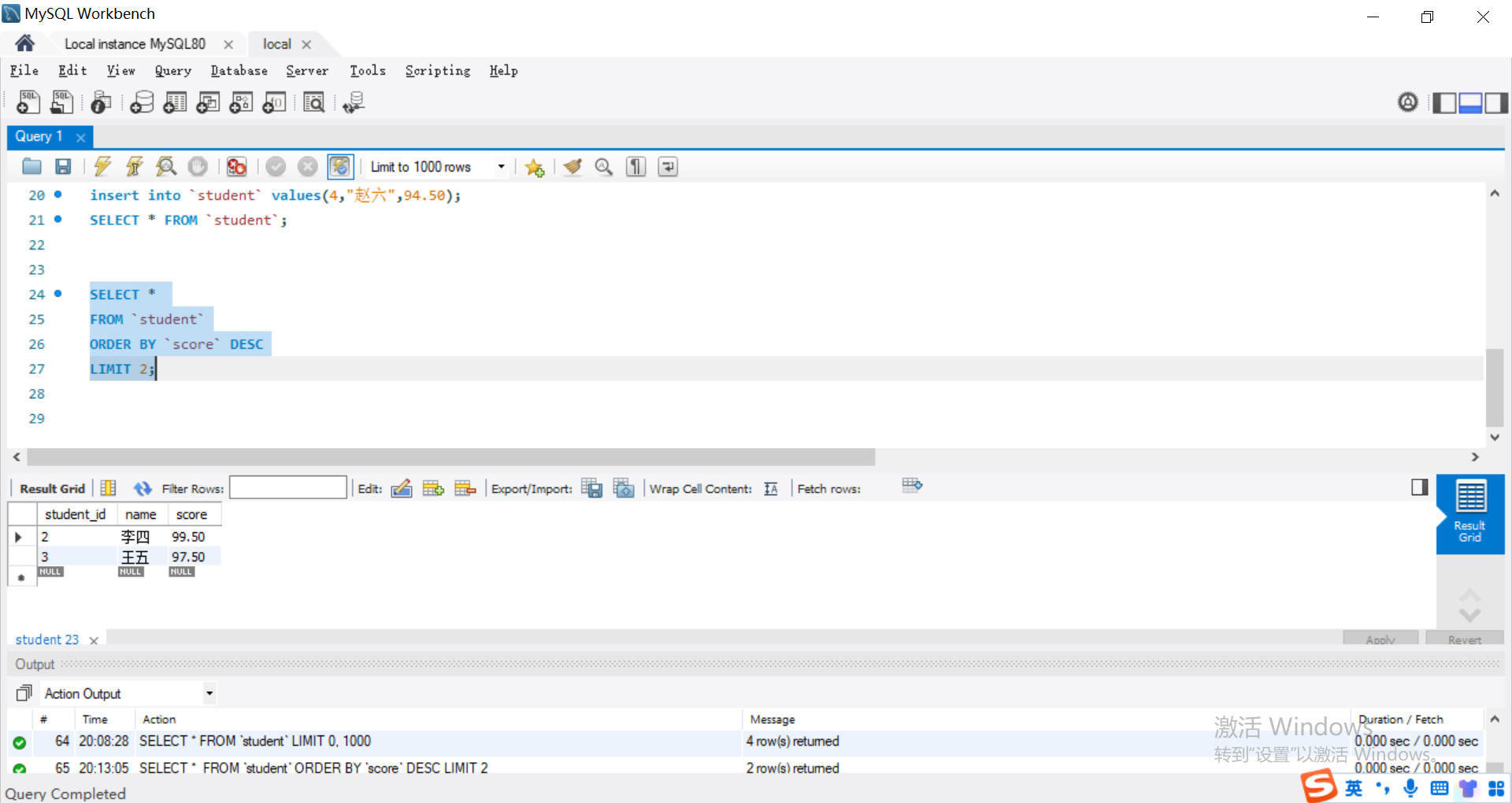
Task: Create a new function icon
Action: pyautogui.click(x=274, y=102)
